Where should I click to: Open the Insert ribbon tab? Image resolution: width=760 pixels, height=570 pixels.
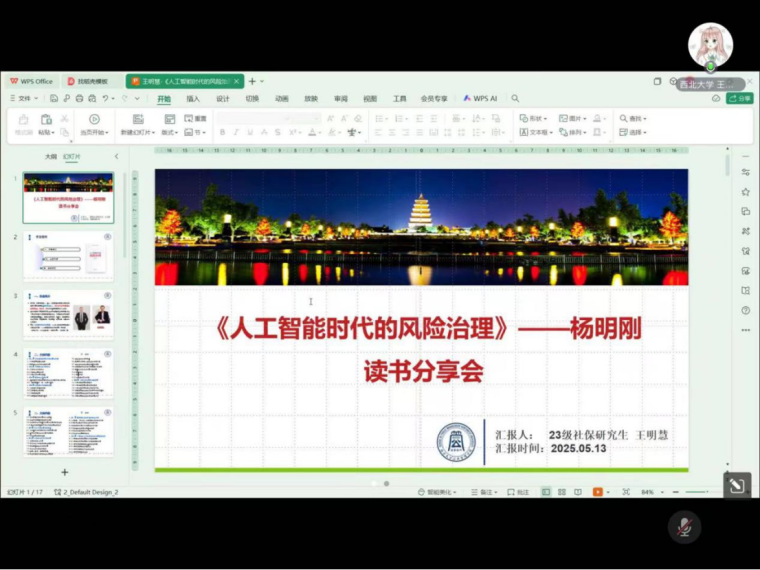tap(193, 99)
